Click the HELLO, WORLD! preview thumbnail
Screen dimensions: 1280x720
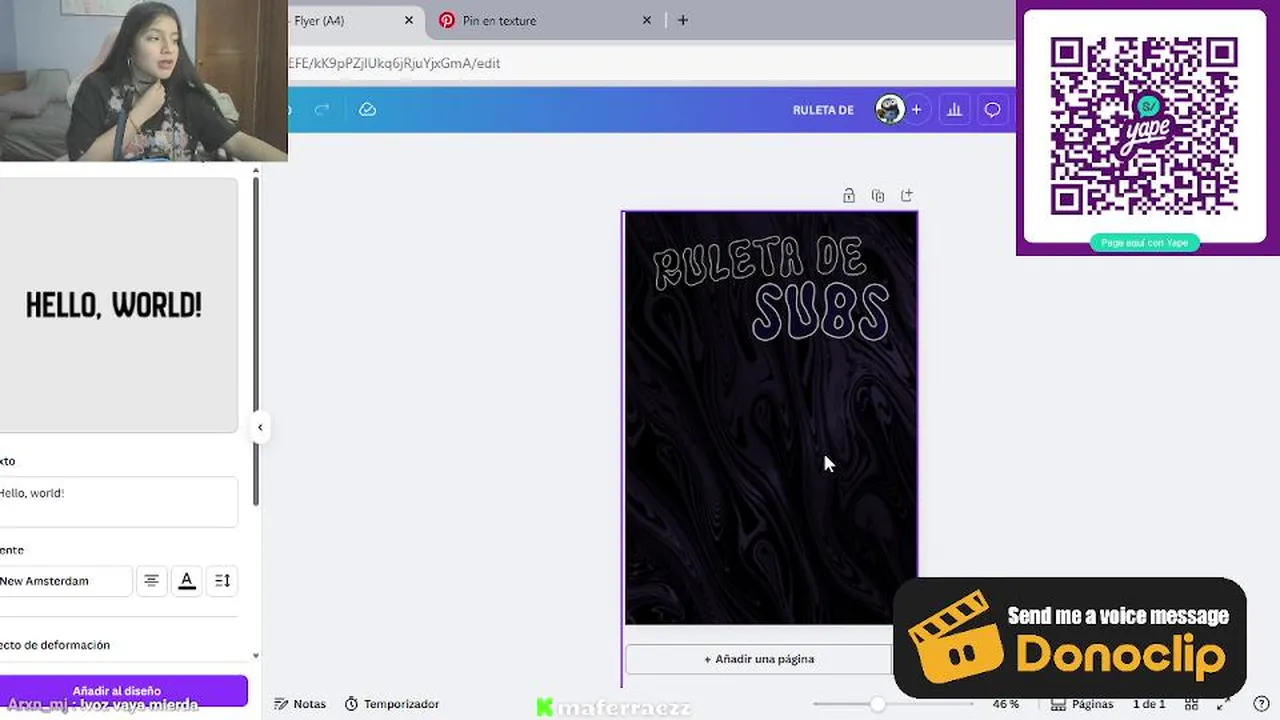pos(118,305)
